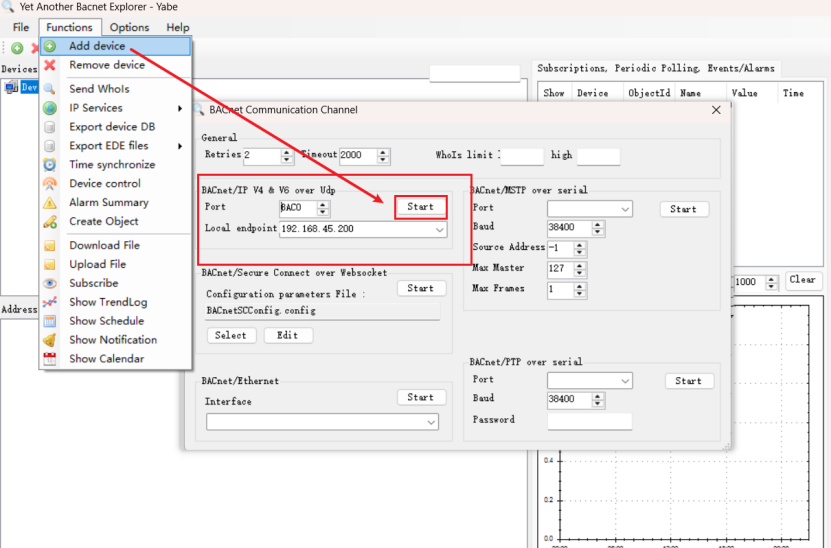Click the Show Schedule icon

tap(50, 321)
